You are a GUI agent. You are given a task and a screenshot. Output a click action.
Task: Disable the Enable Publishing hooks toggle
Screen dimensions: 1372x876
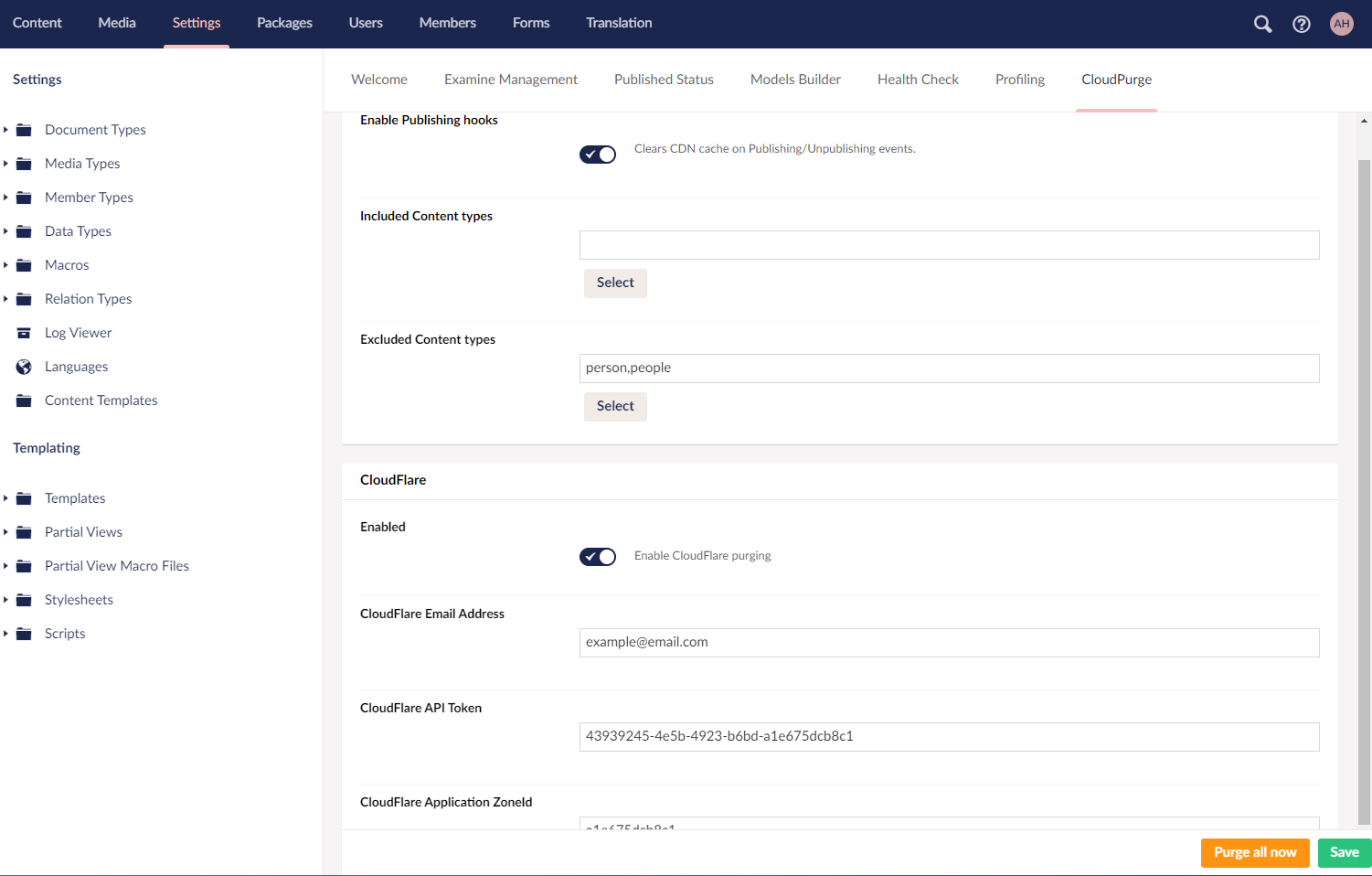(x=598, y=155)
